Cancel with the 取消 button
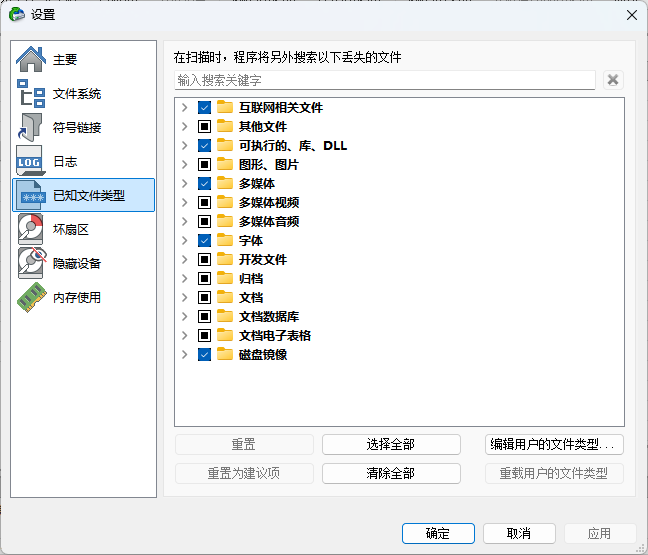Image resolution: width=648 pixels, height=555 pixels. (x=519, y=534)
